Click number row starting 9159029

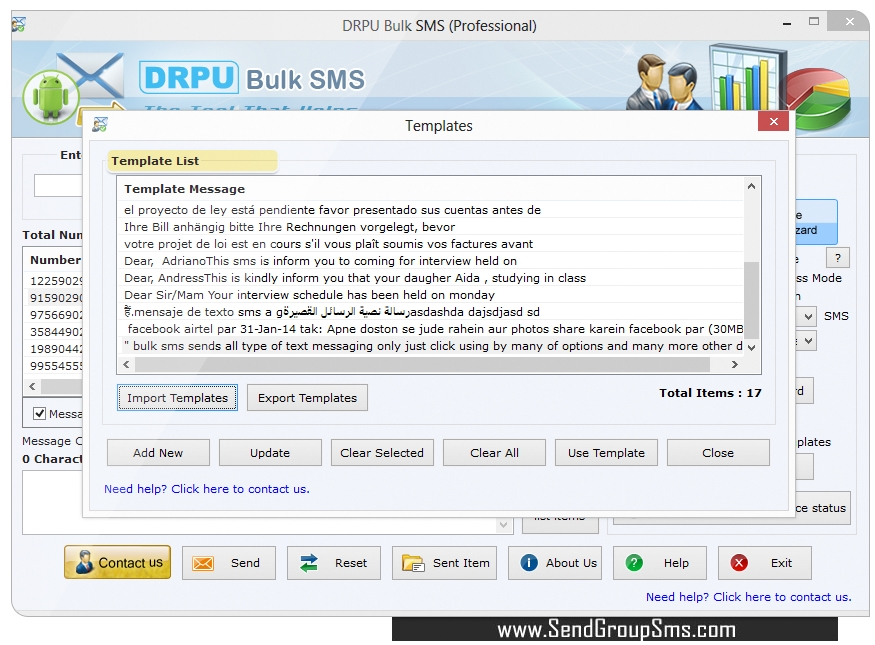[55, 298]
